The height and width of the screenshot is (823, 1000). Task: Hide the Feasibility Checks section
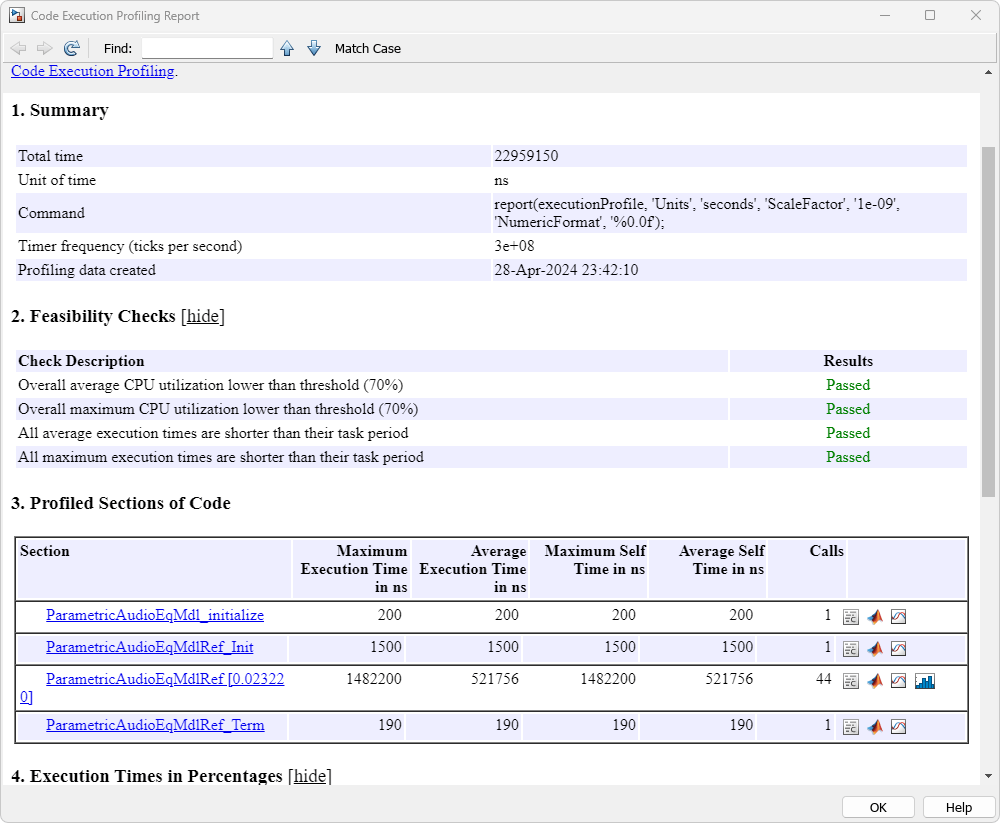click(203, 316)
